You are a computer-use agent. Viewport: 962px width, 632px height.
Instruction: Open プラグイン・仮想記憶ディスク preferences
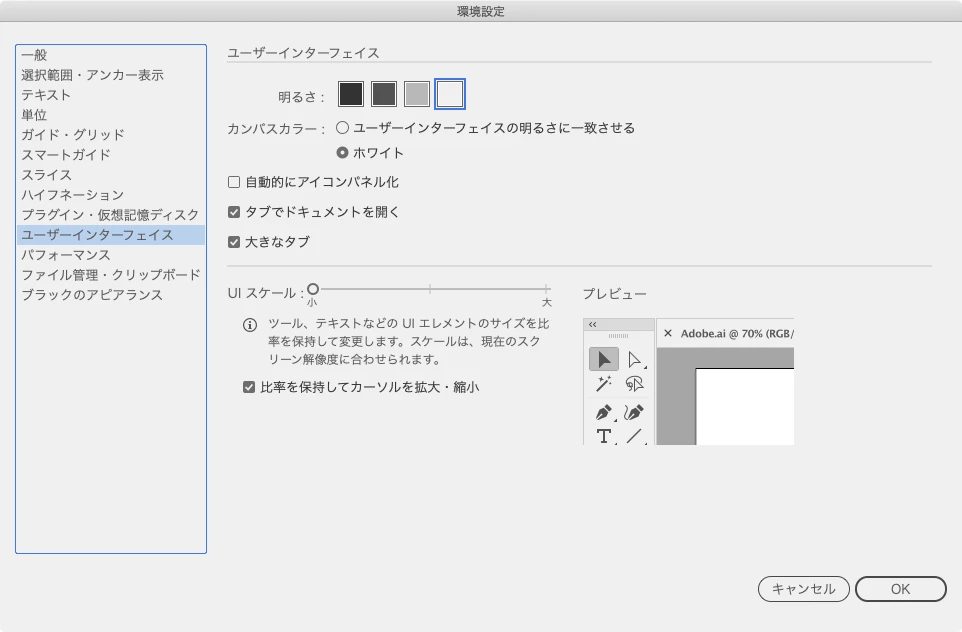(x=110, y=215)
